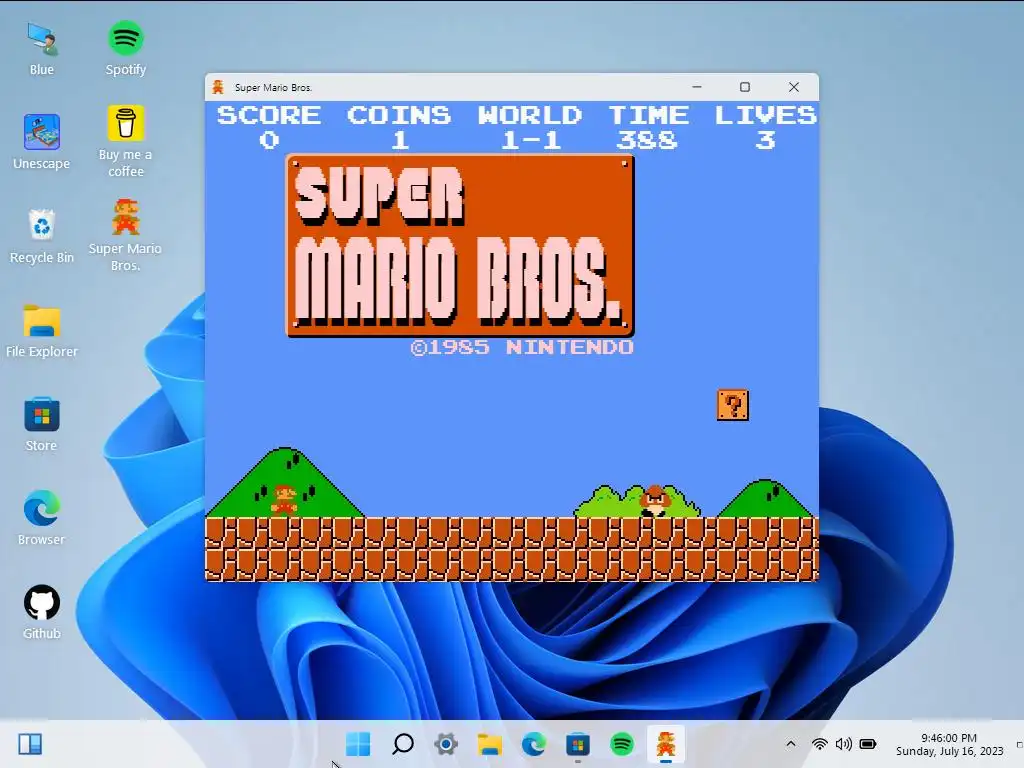Open taskbar Search magnifier
This screenshot has height=768, width=1024.
tap(402, 744)
